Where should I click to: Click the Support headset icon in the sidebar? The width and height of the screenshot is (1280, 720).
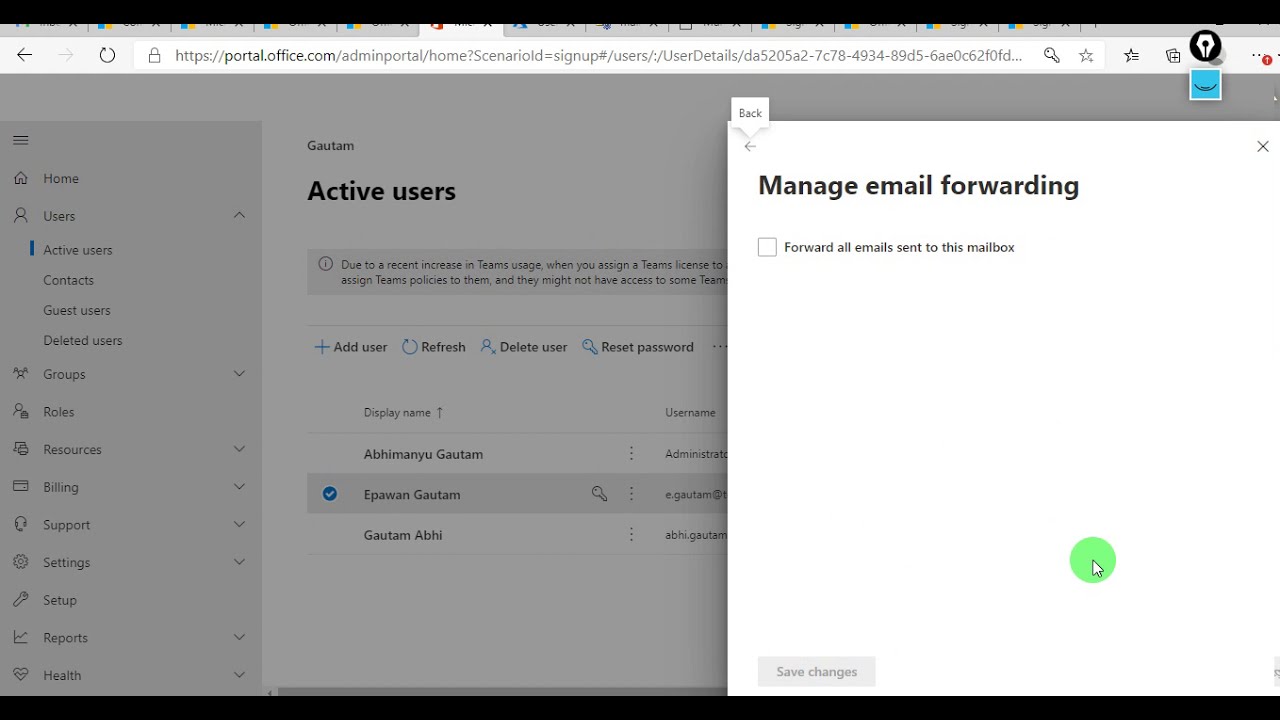pos(21,524)
